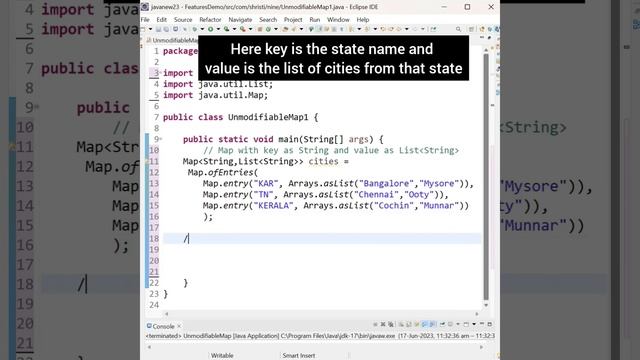
Task: Toggle Word Wrap in Console toolbar
Action: tap(417, 324)
